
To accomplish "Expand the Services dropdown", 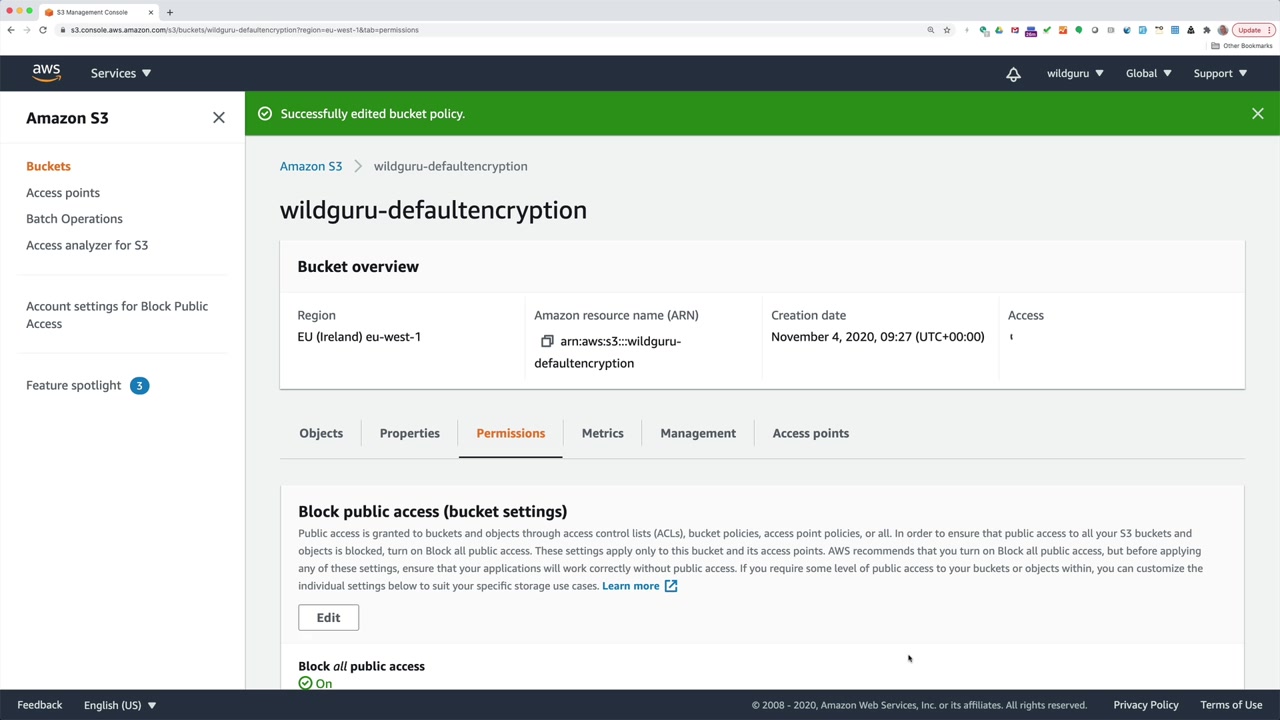I will click(121, 73).
